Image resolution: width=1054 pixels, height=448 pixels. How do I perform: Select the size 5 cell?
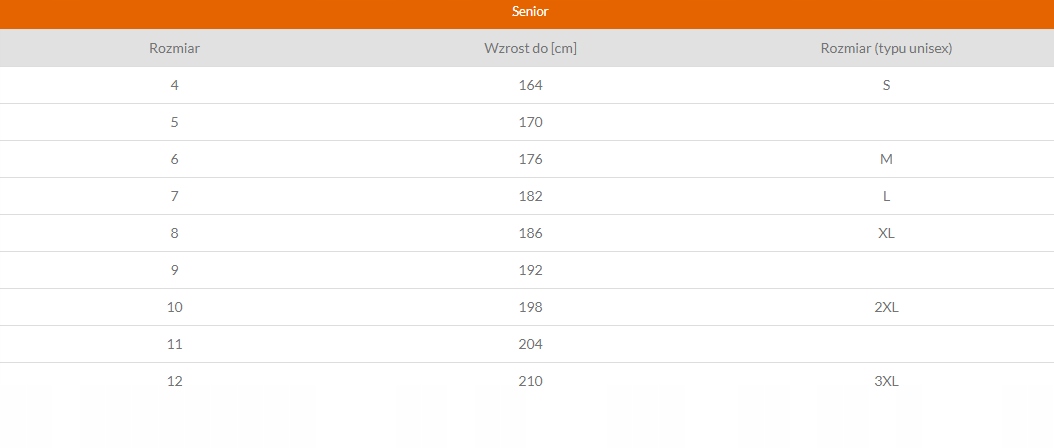(x=175, y=122)
